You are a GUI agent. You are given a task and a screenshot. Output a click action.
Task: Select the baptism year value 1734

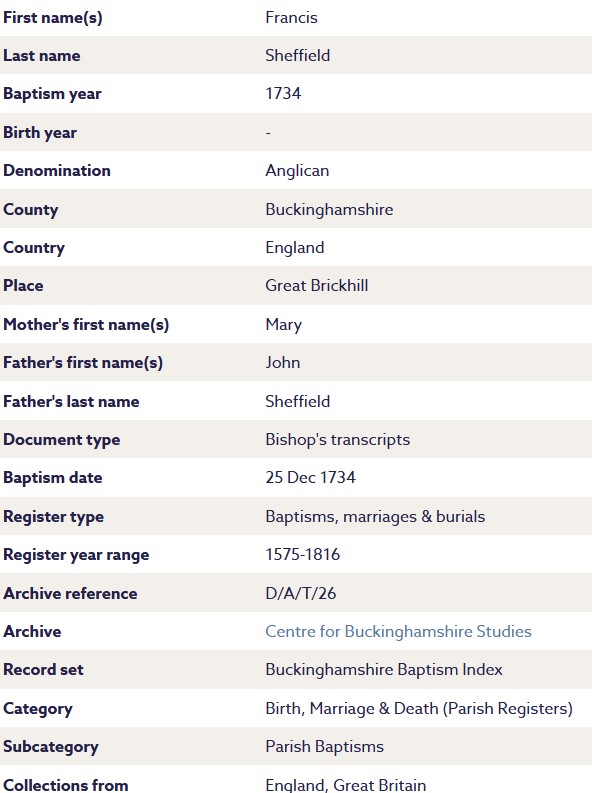coord(283,94)
